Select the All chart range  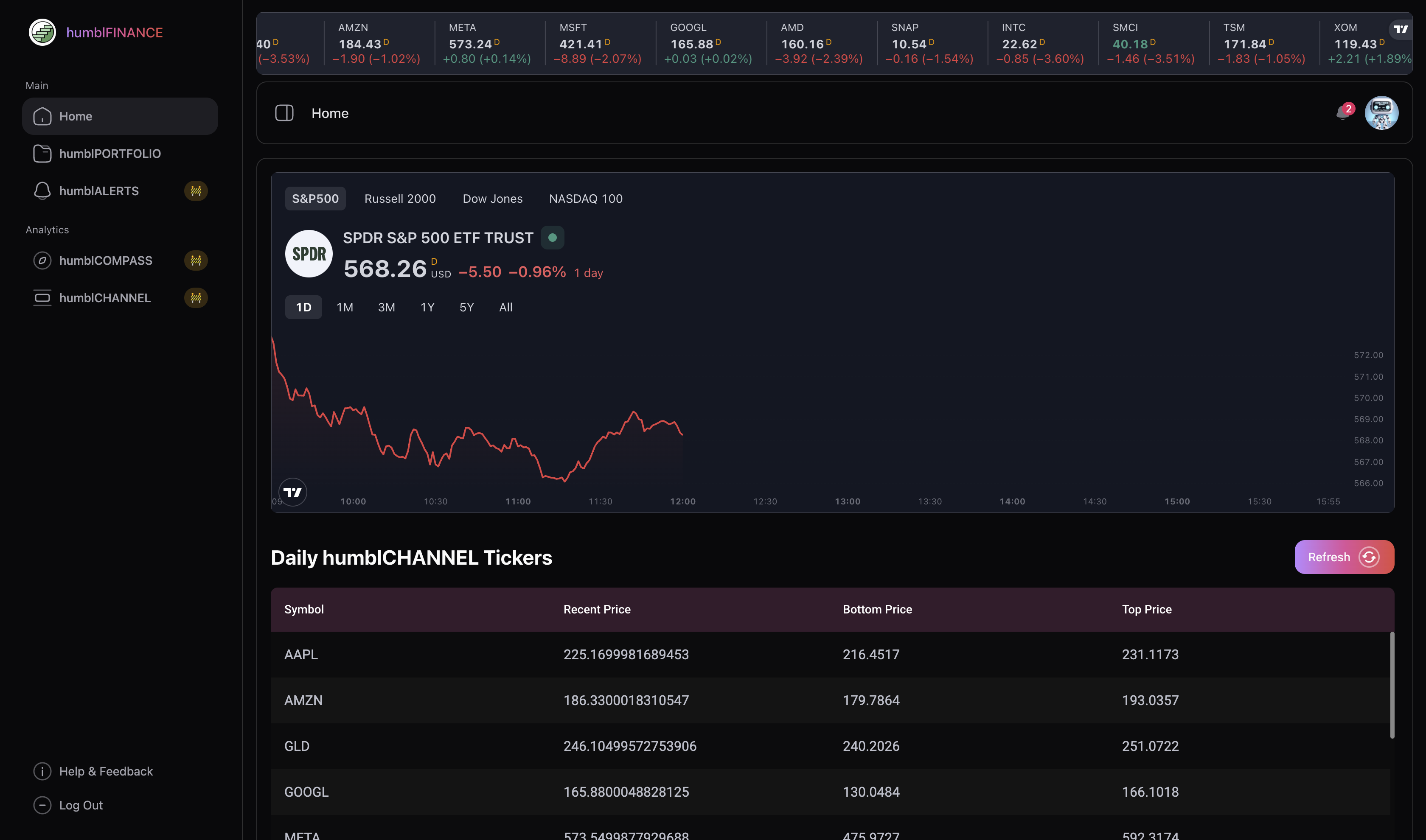(x=505, y=307)
